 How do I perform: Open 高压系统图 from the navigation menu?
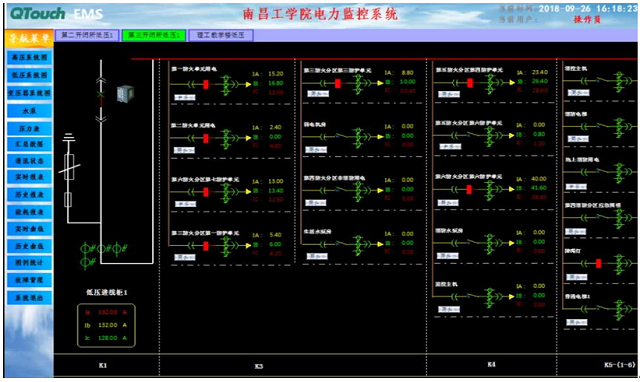pyautogui.click(x=29, y=57)
